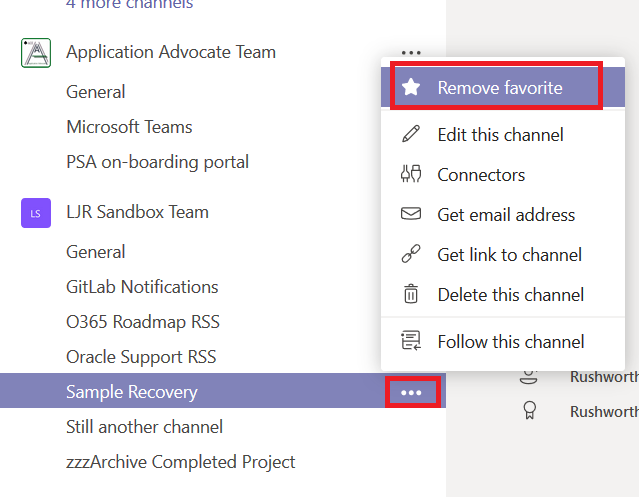Screen dimensions: 639x497
Task: Select the PSA on-boarding portal channel
Action: tap(157, 162)
